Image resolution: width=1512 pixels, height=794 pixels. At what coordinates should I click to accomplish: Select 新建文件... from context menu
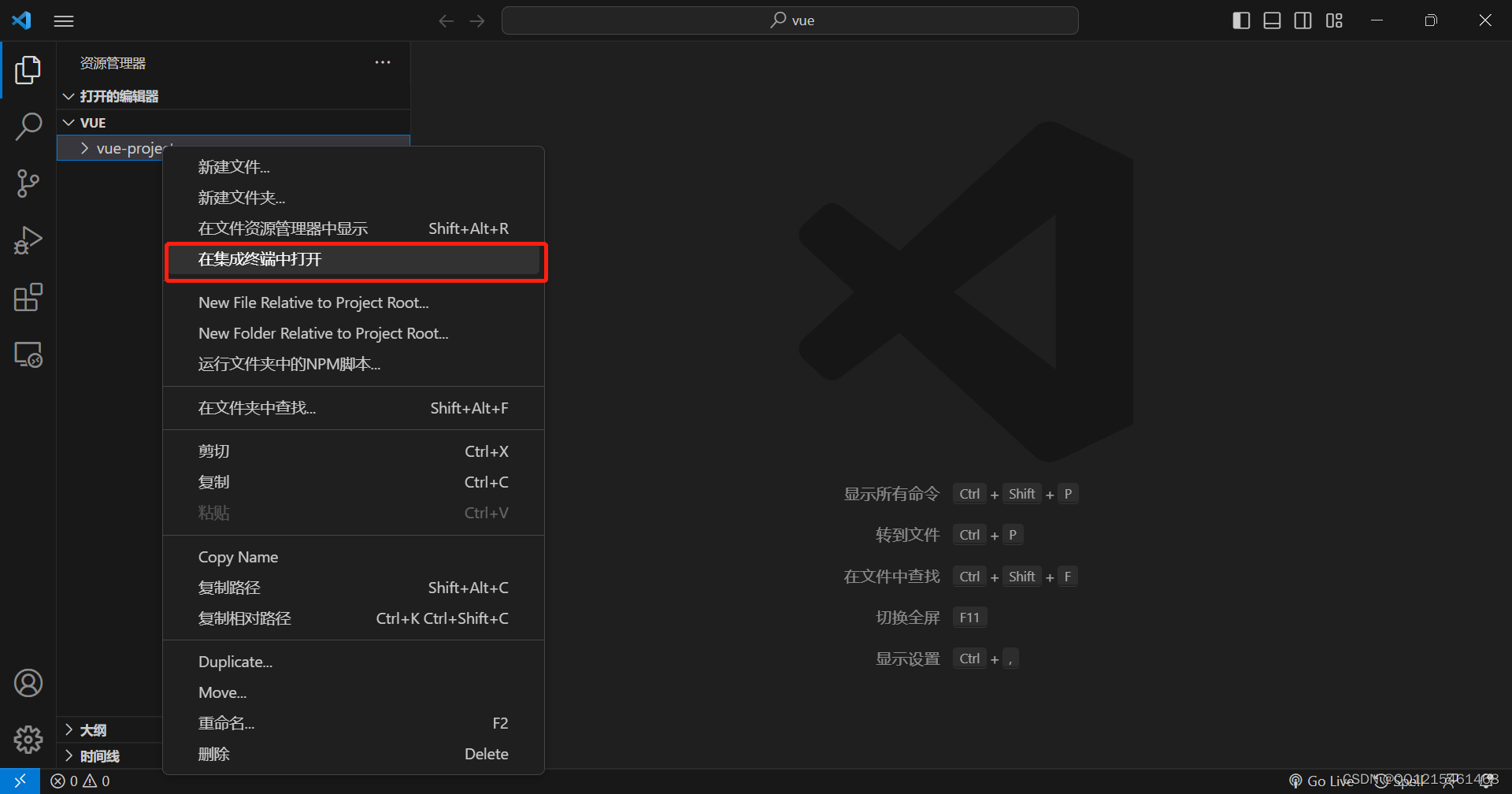(x=354, y=167)
